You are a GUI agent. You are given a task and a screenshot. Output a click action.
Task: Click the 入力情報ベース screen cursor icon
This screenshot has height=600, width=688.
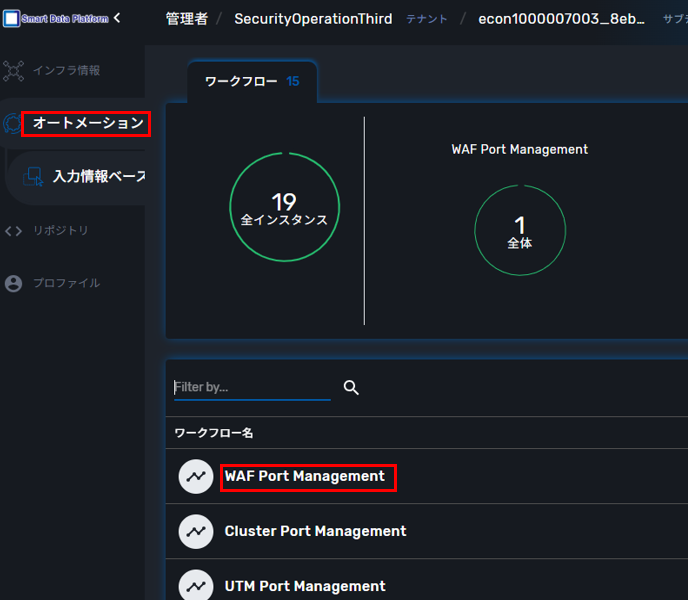pyautogui.click(x=33, y=176)
